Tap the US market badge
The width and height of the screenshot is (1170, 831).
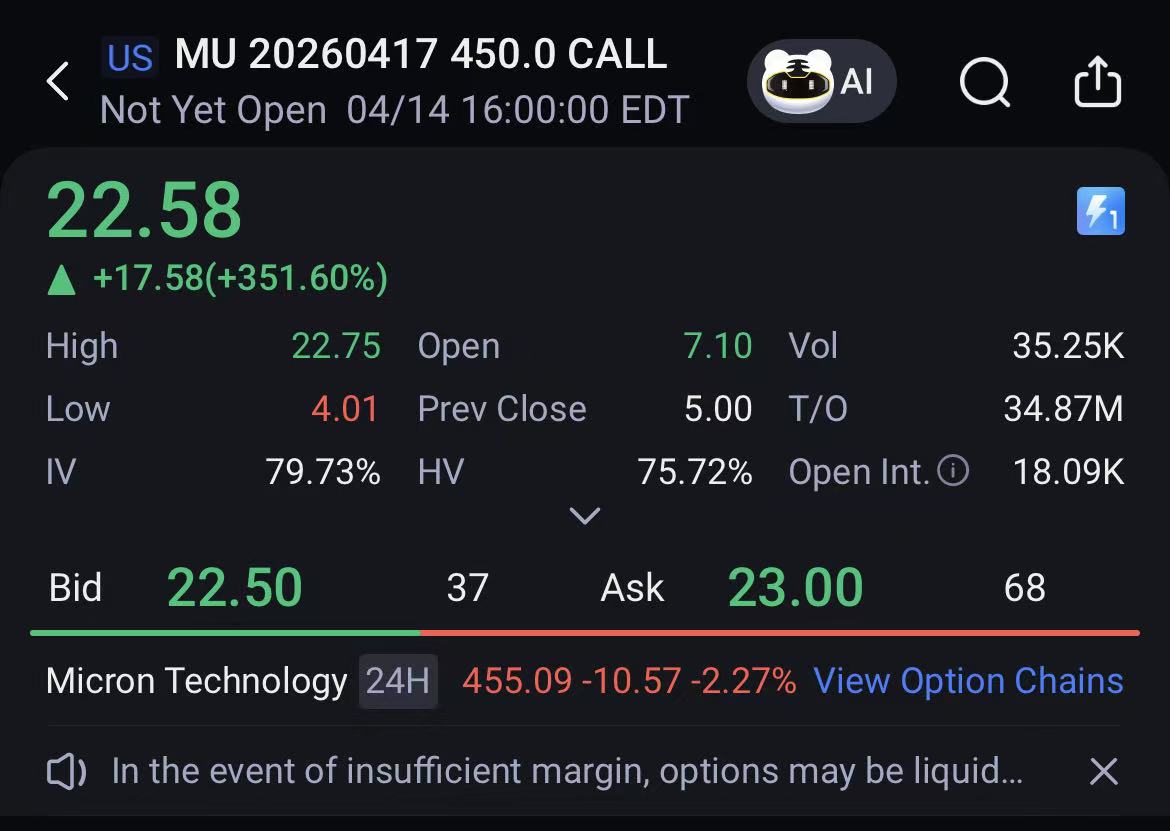click(x=130, y=57)
